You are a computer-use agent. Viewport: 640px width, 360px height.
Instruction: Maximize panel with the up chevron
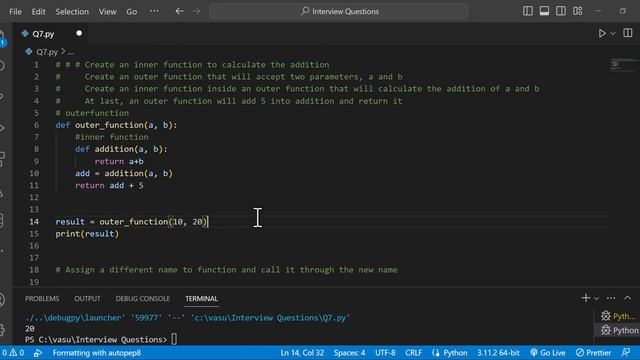pyautogui.click(x=627, y=298)
